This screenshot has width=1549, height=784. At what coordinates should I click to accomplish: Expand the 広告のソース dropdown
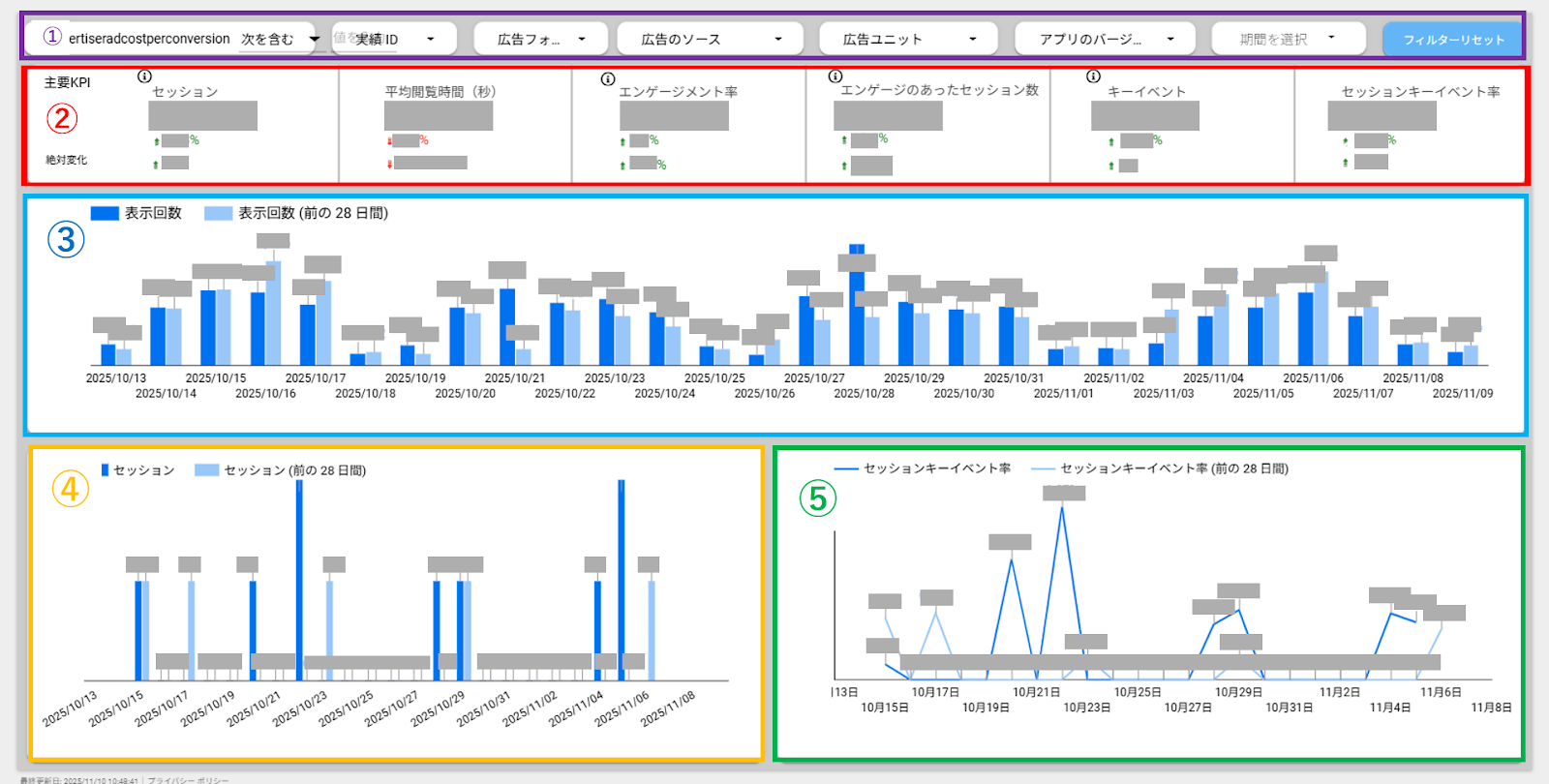pos(711,39)
